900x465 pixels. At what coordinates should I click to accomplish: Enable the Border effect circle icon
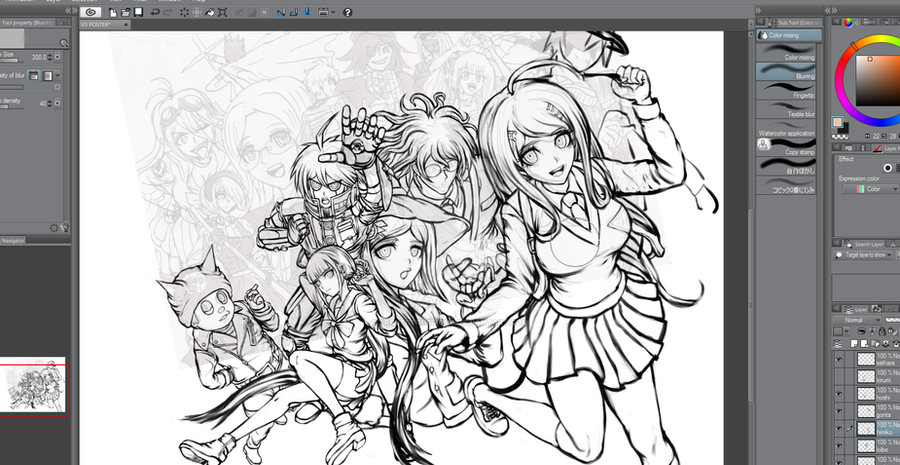887,168
